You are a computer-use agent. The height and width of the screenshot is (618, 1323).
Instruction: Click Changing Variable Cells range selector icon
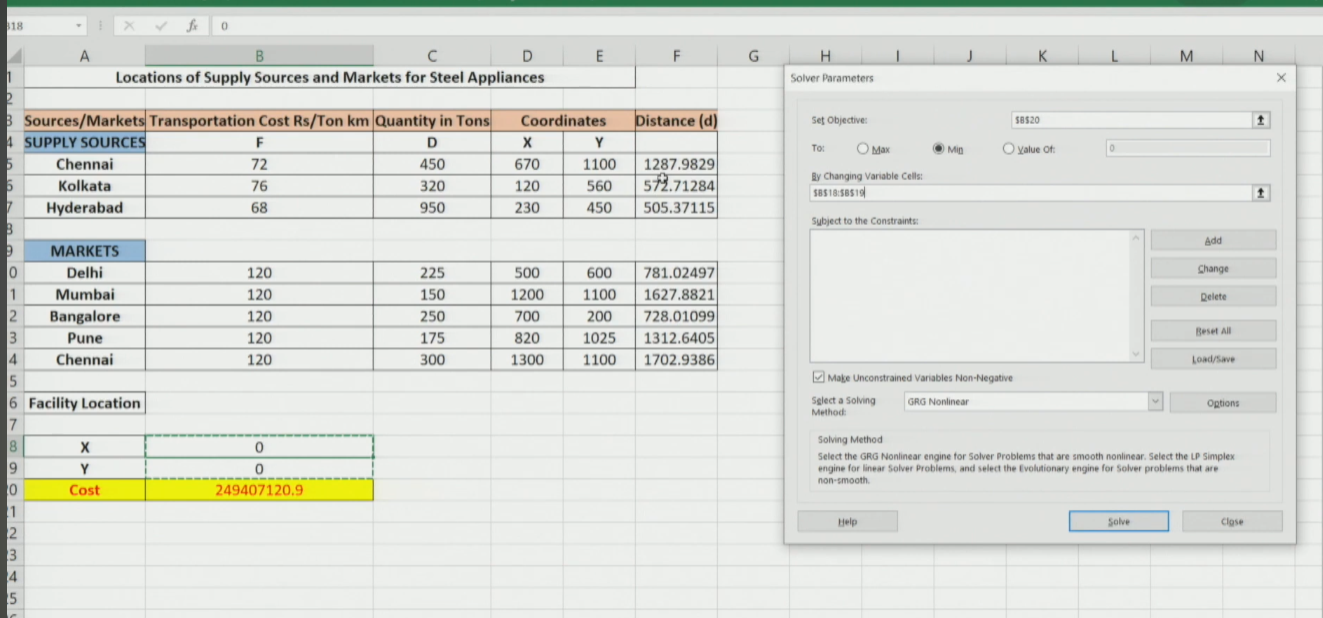[x=1261, y=193]
